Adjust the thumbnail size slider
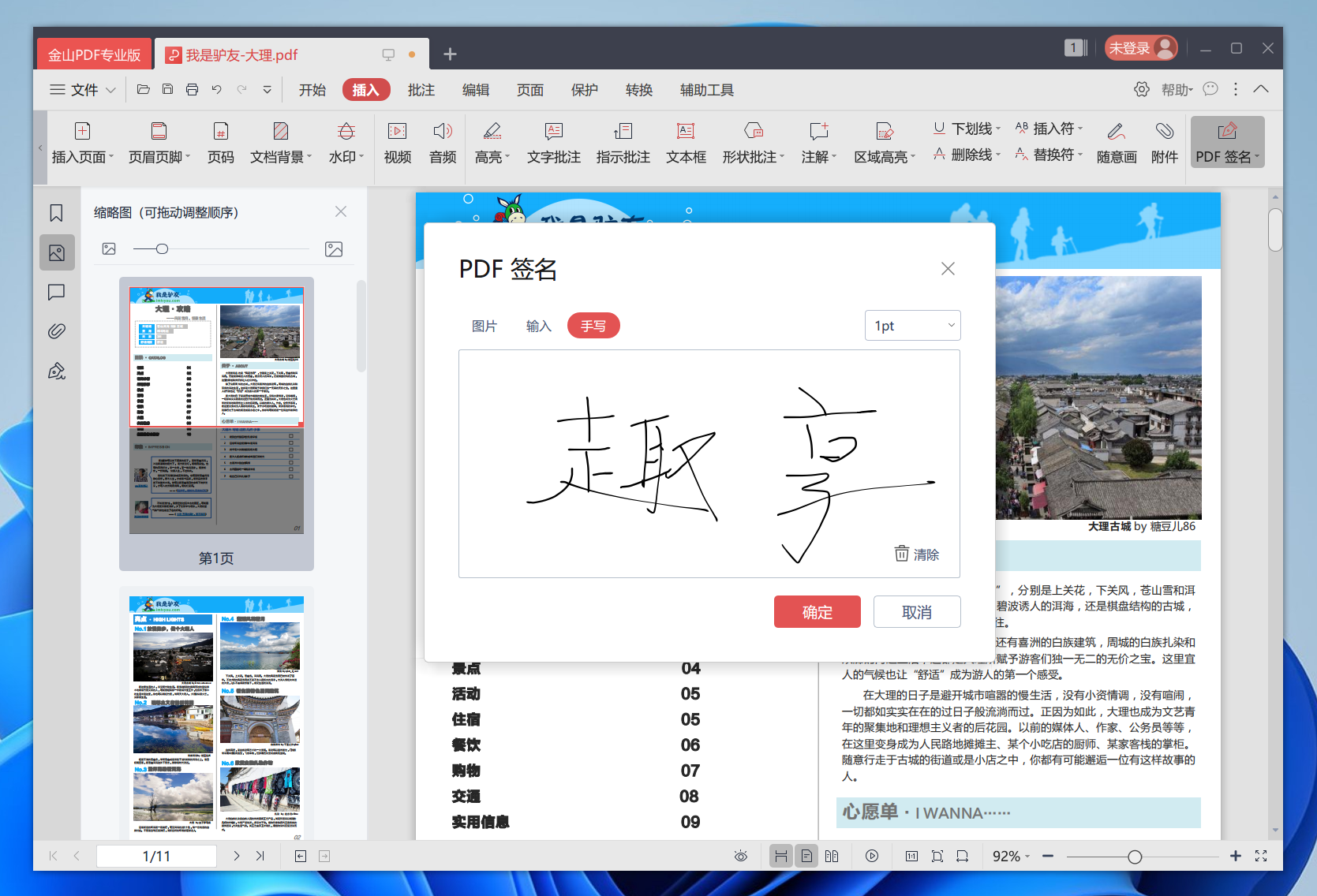The image size is (1317, 896). pos(162,249)
